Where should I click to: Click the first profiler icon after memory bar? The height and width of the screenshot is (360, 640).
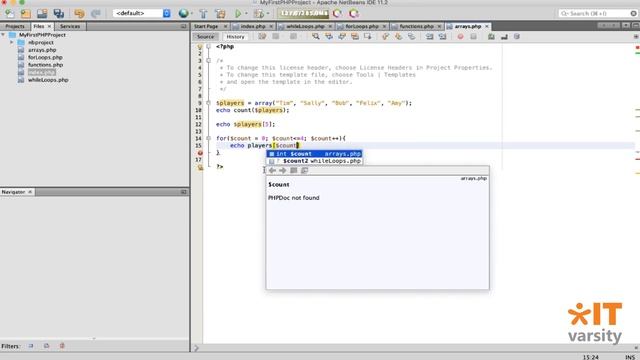pos(338,13)
